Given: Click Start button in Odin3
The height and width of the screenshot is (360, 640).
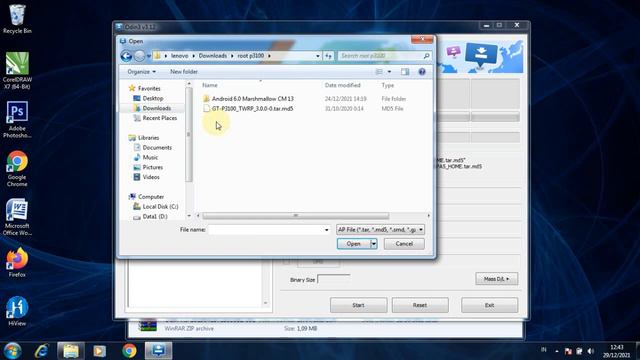Looking at the screenshot, I should tap(358, 305).
